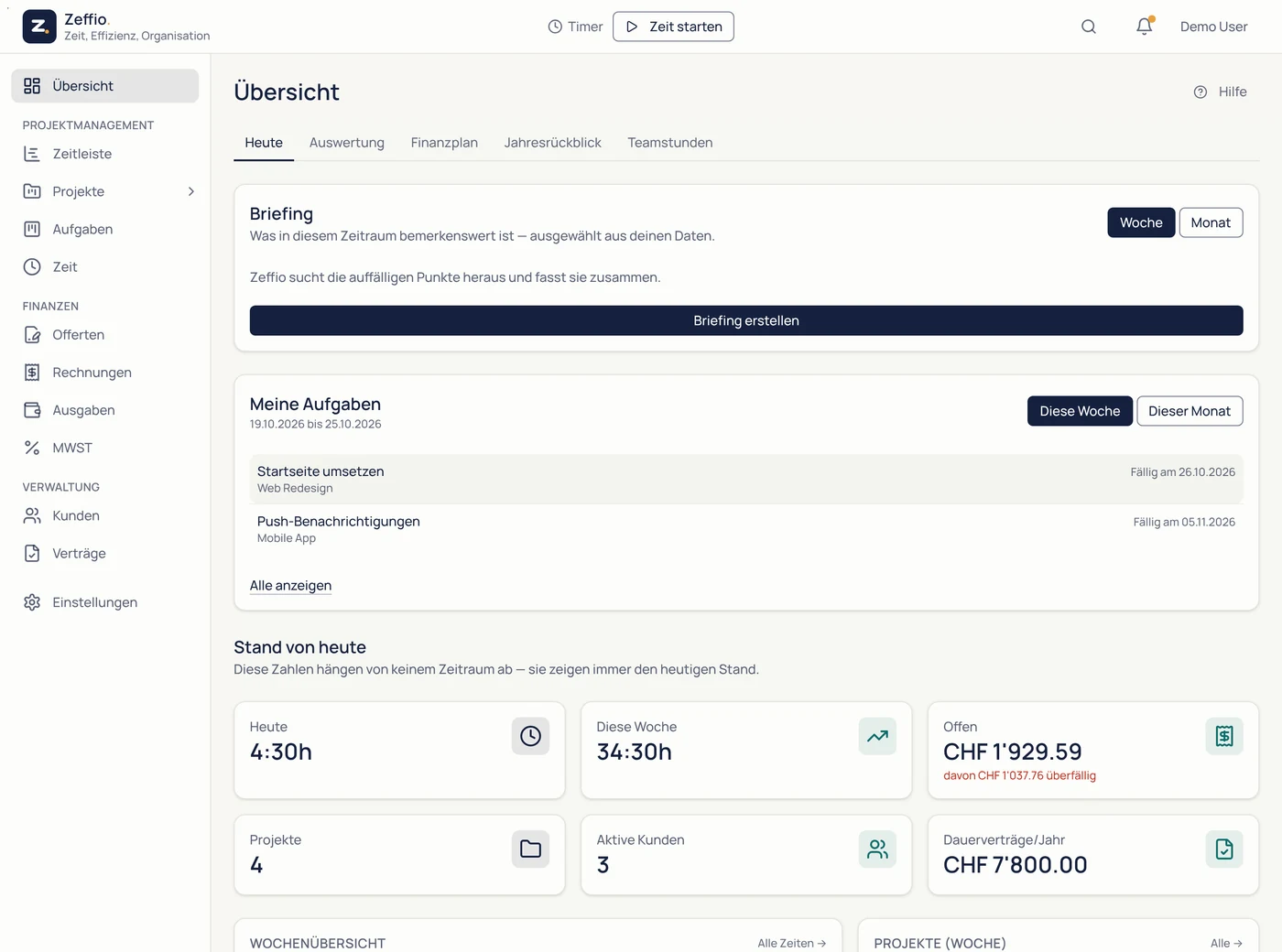
Task: Select Woche for the Briefing period
Action: (x=1141, y=222)
